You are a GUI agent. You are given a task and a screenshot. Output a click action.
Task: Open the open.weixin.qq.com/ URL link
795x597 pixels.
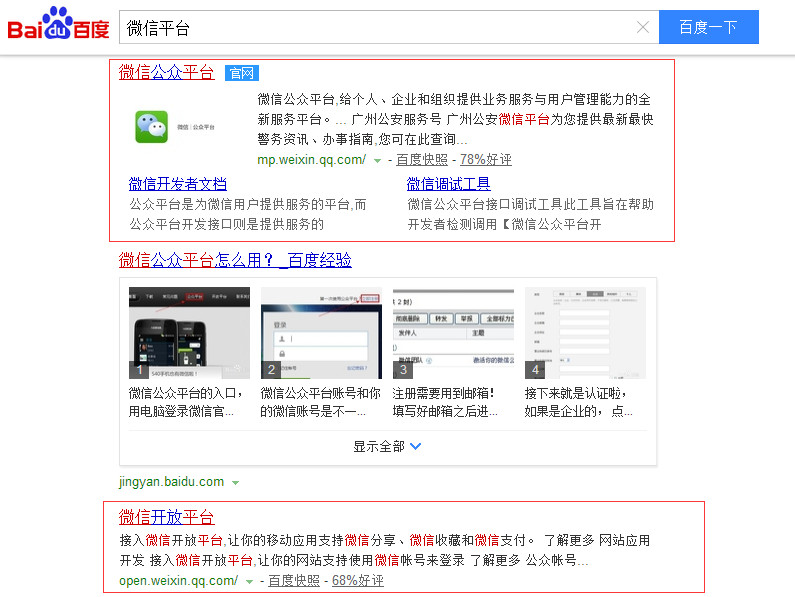(178, 580)
